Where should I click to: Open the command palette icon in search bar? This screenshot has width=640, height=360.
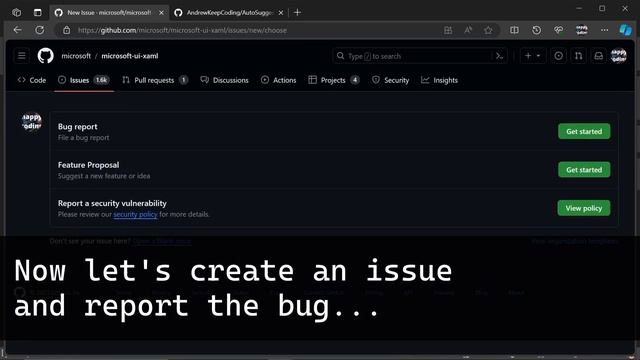pos(499,56)
